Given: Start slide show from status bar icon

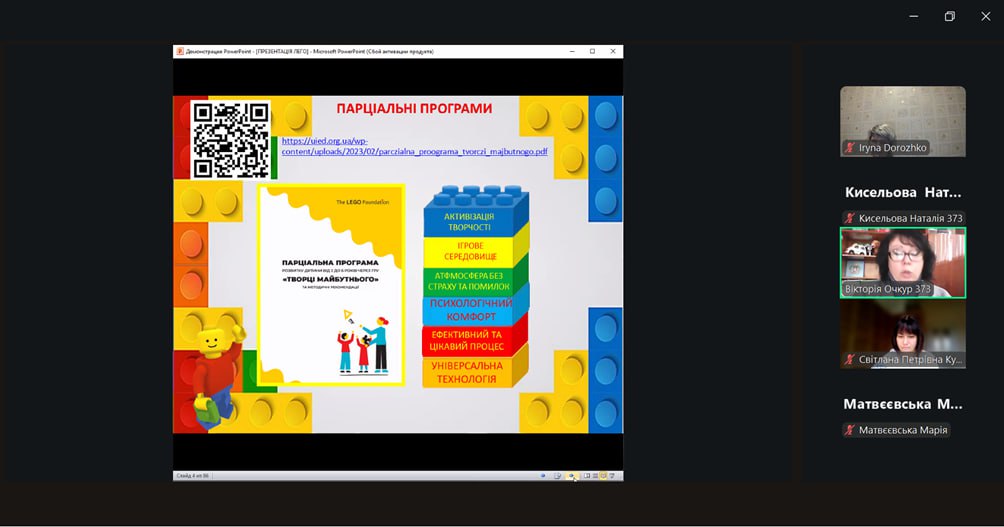Looking at the screenshot, I should coord(612,476).
